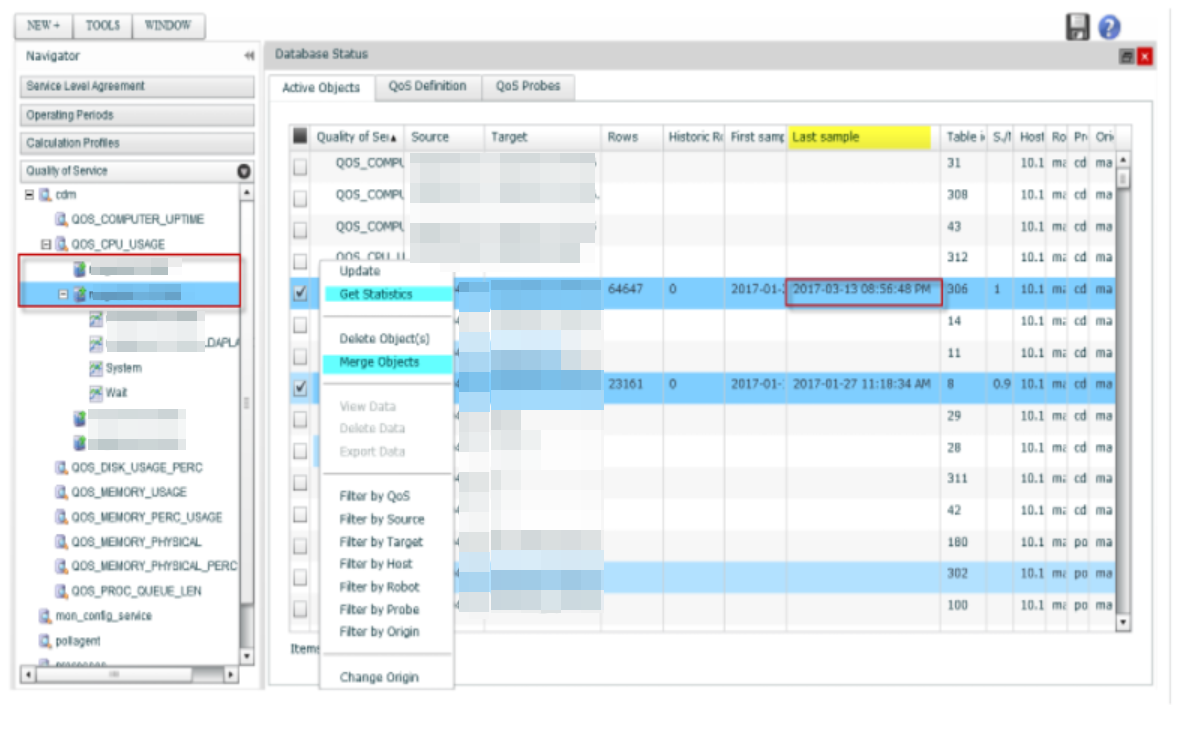Open help via question mark icon

[1109, 27]
